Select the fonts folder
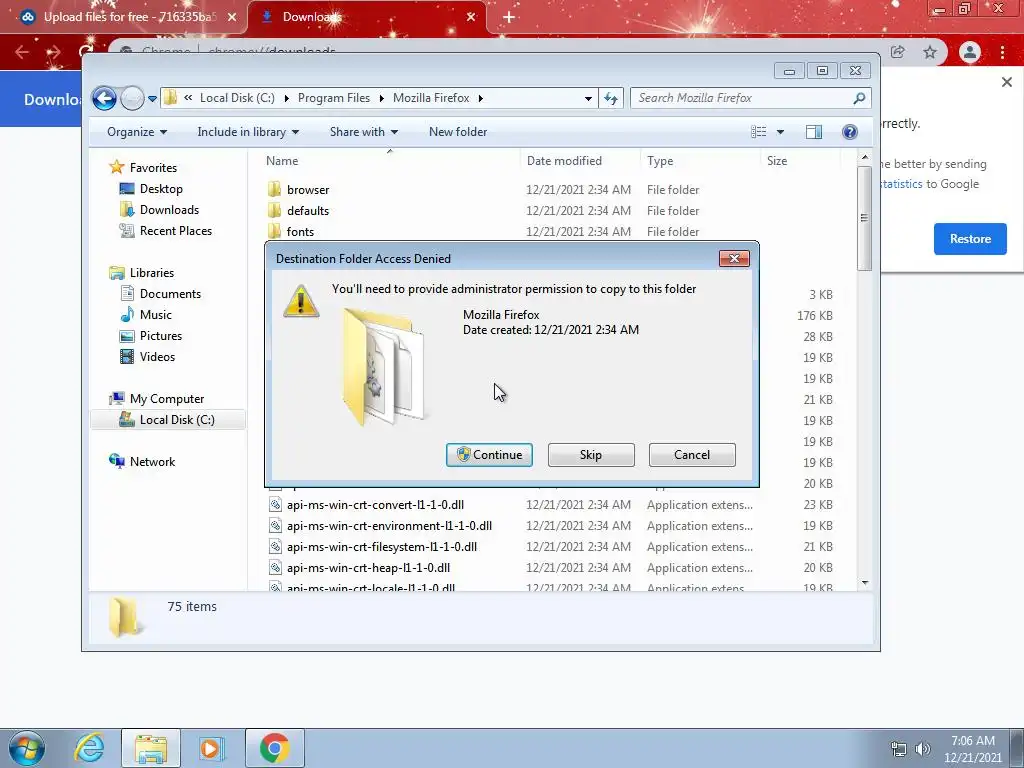 (x=291, y=232)
